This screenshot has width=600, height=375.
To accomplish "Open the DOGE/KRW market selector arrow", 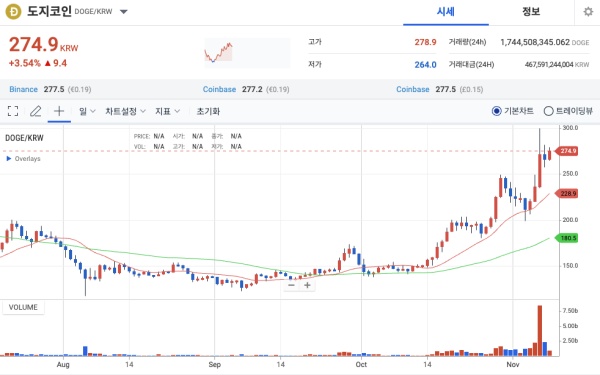I will [124, 12].
